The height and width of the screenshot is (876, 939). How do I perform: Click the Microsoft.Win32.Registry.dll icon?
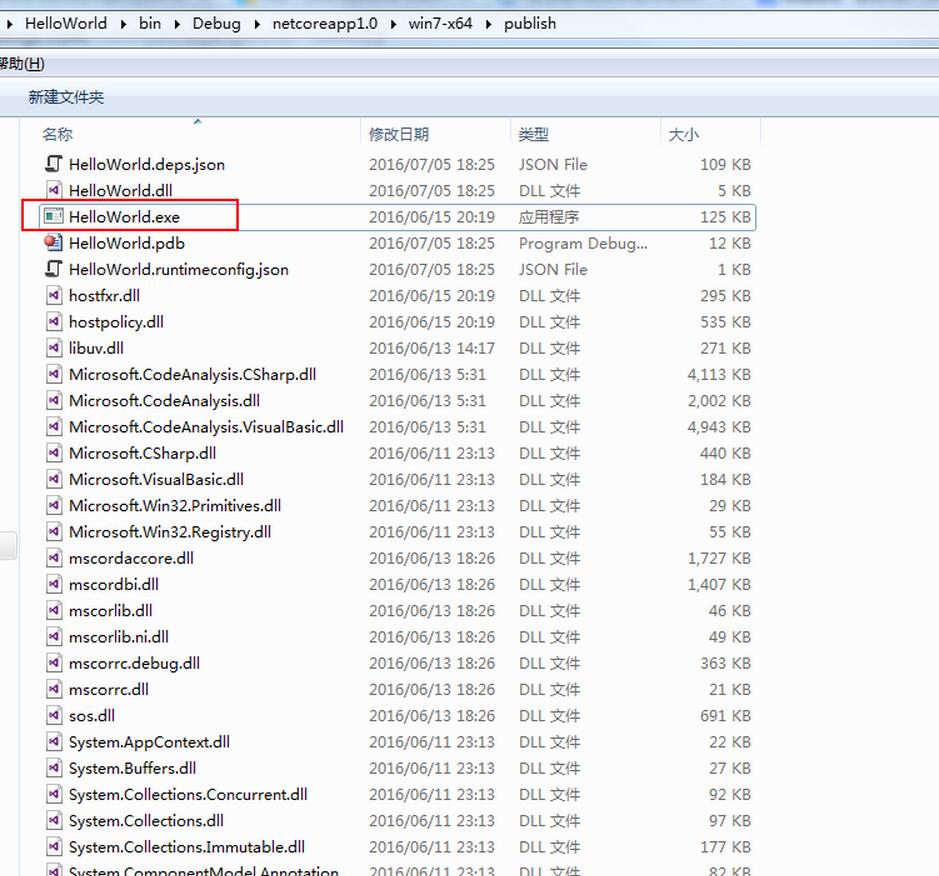click(54, 532)
